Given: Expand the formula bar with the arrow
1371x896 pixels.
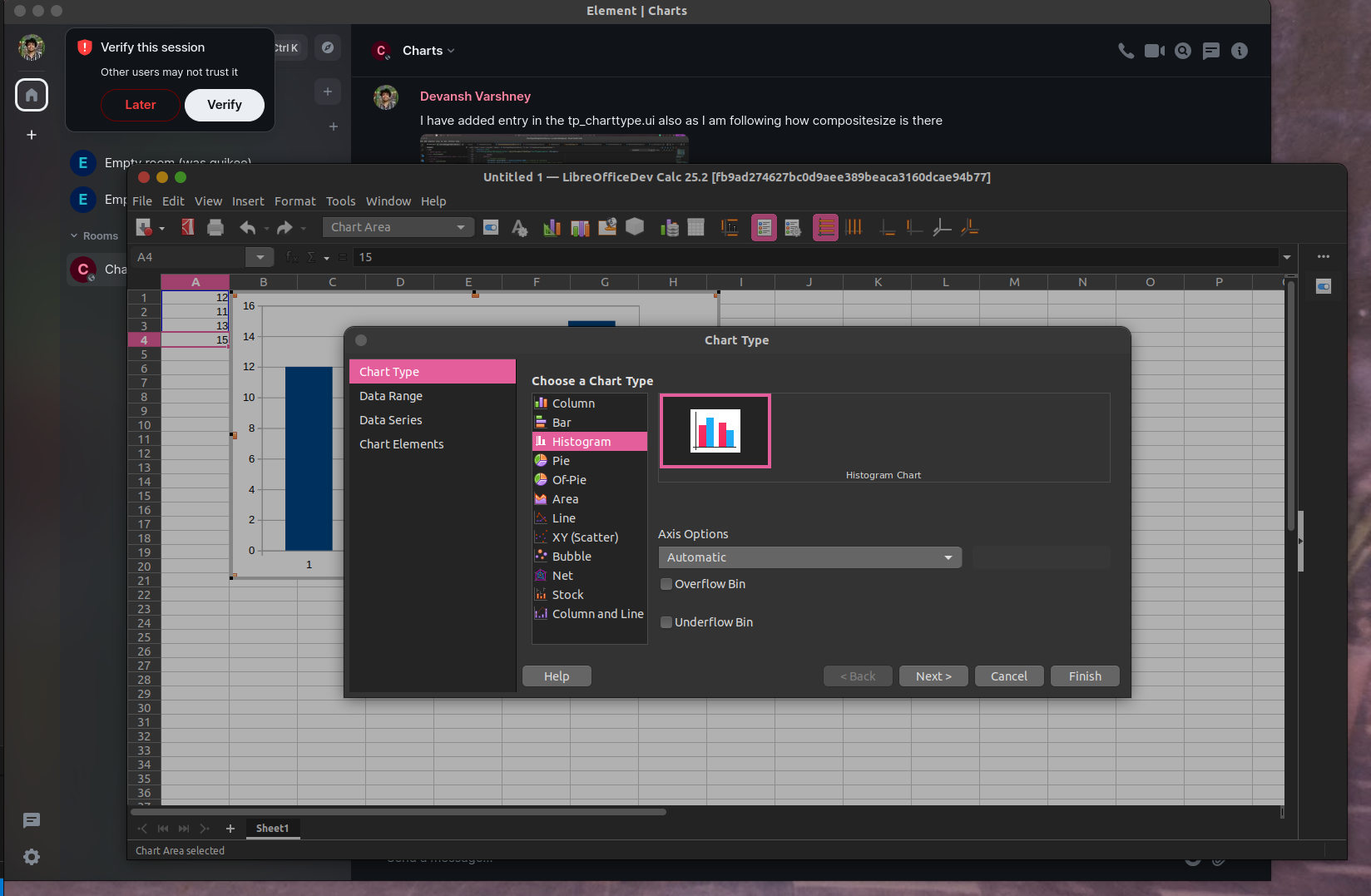Looking at the screenshot, I should (1287, 257).
